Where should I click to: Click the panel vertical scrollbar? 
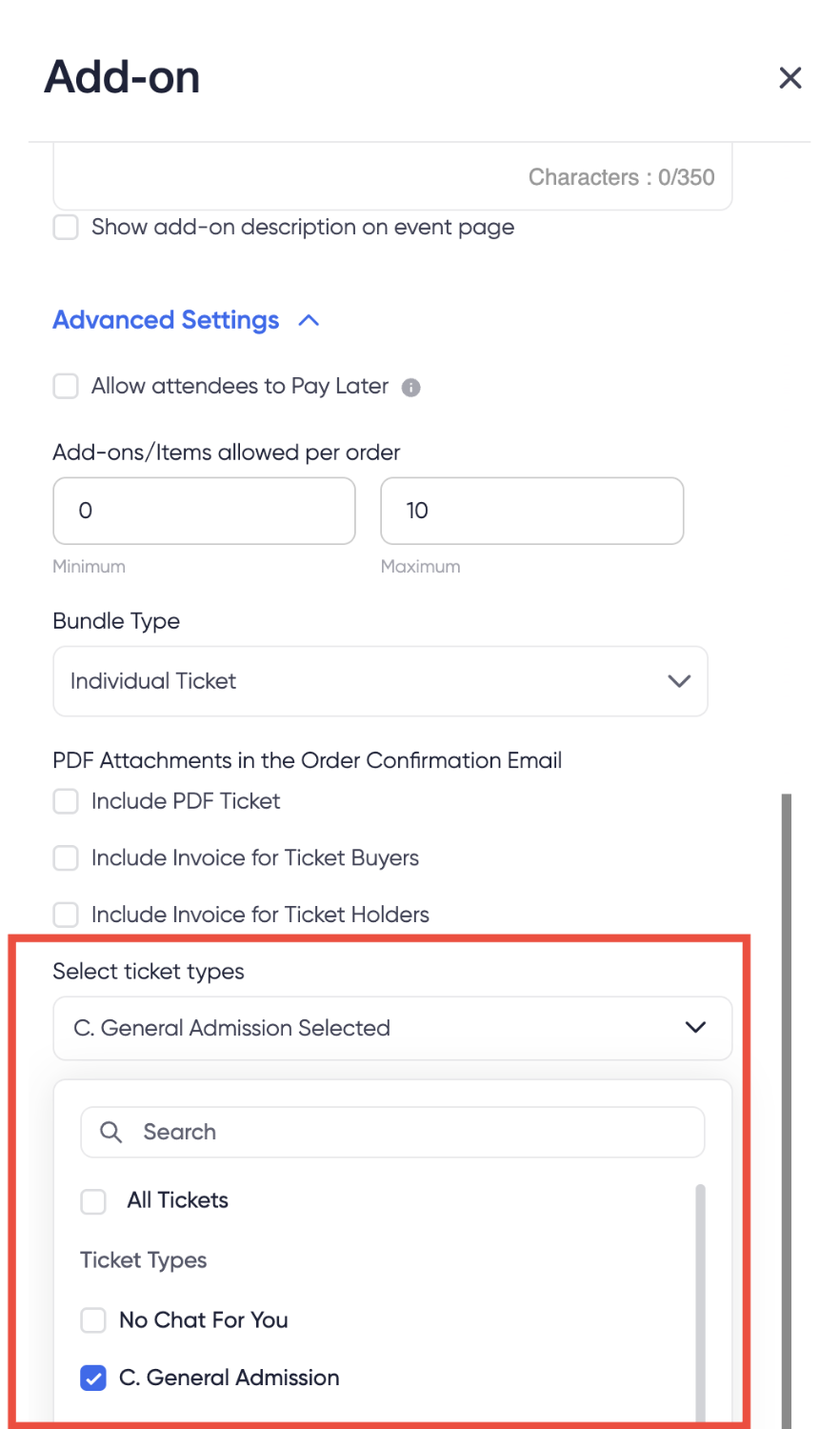787,1110
